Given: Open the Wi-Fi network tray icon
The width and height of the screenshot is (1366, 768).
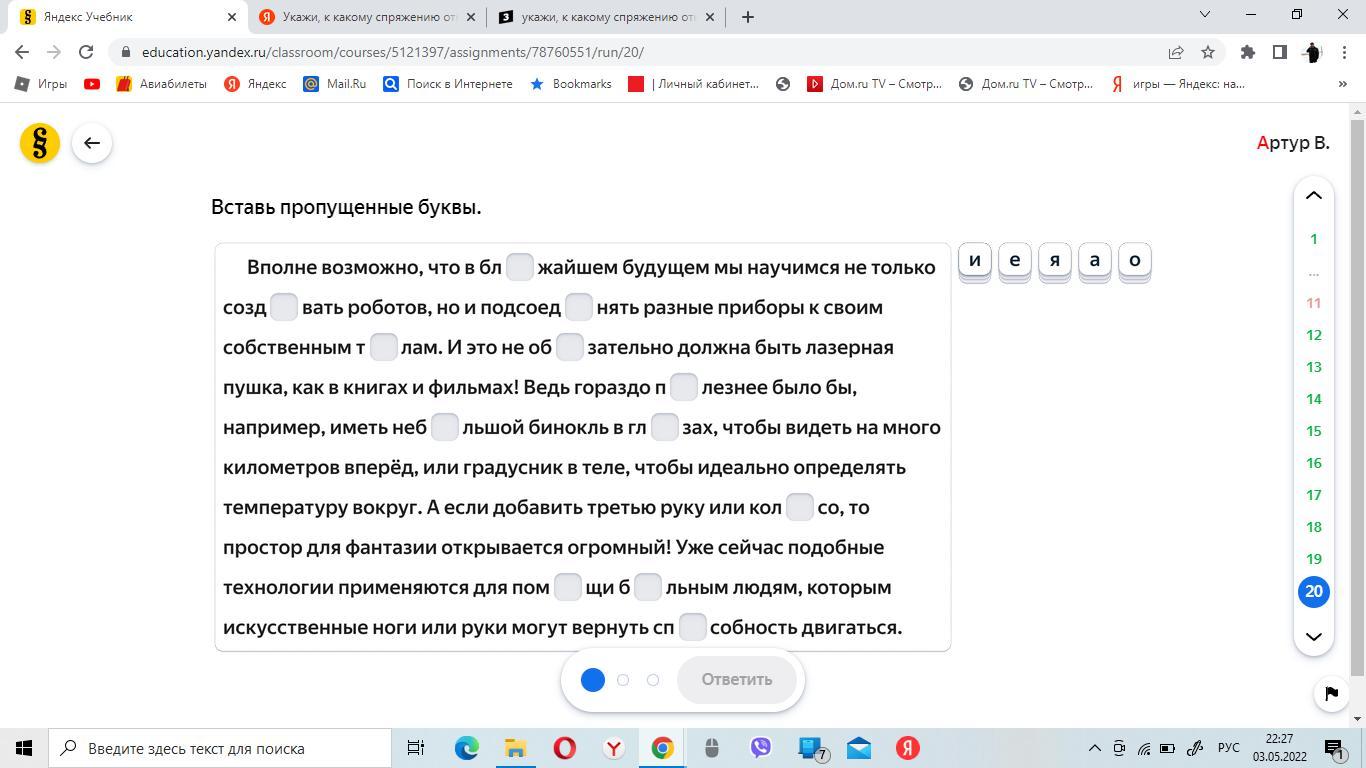Looking at the screenshot, I should [1144, 748].
